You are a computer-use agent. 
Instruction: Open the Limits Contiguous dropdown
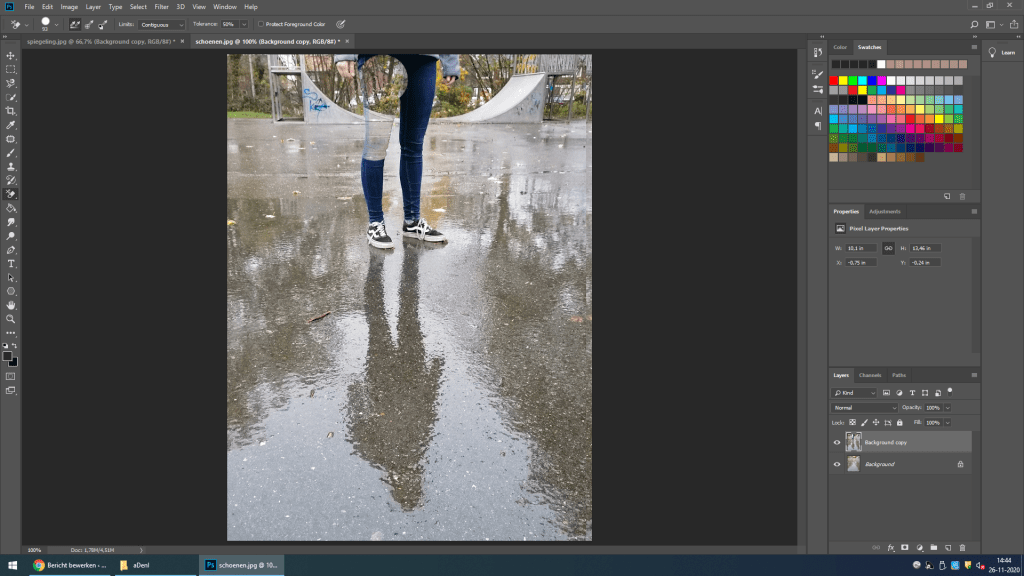164,23
